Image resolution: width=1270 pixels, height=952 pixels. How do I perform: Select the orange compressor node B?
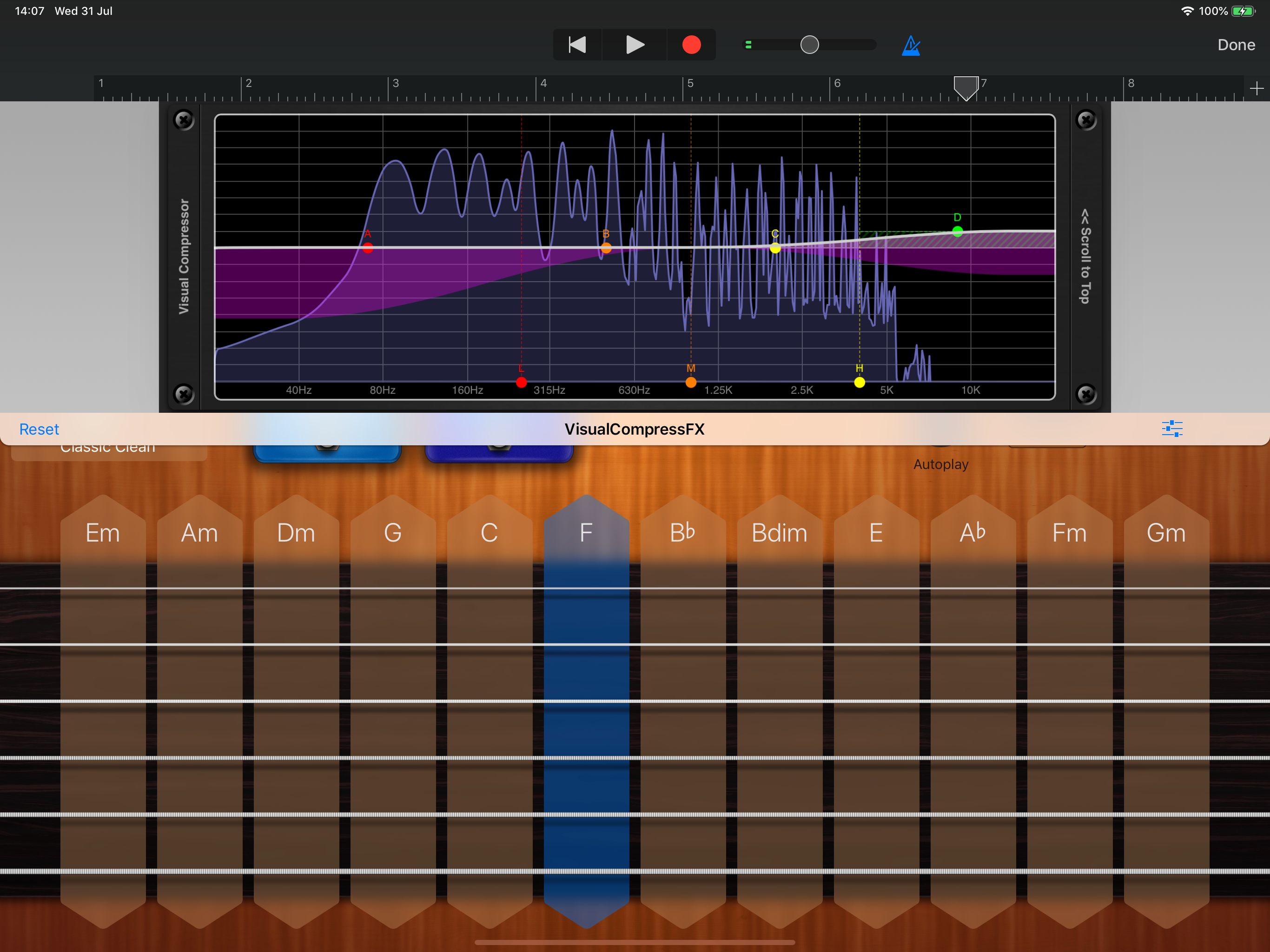point(606,248)
